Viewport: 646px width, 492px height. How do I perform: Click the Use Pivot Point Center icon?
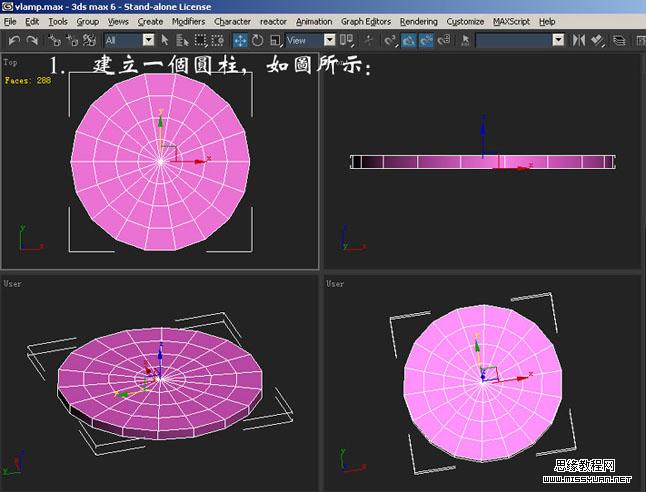[346, 40]
